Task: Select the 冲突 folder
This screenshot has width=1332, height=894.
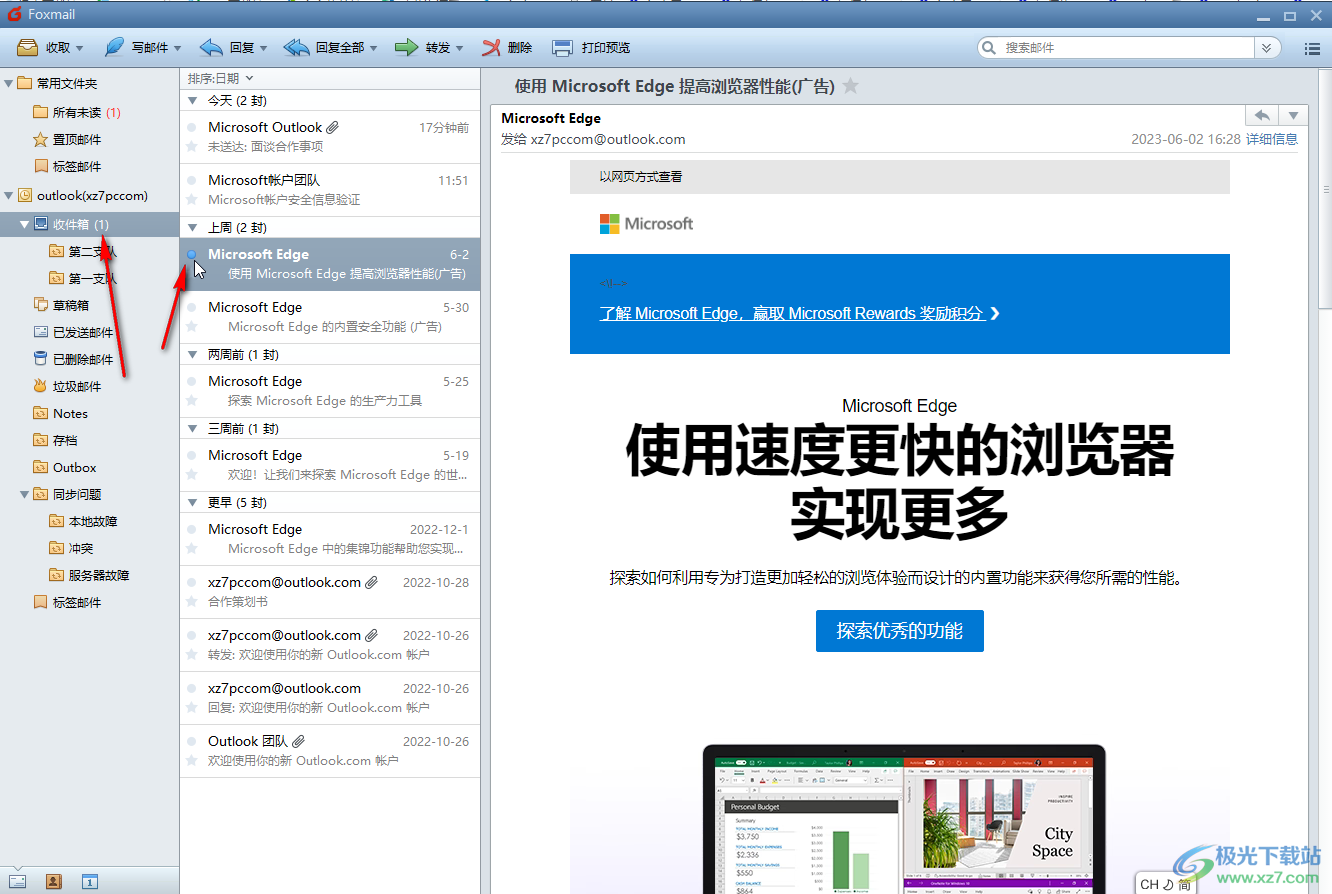Action: 71,548
